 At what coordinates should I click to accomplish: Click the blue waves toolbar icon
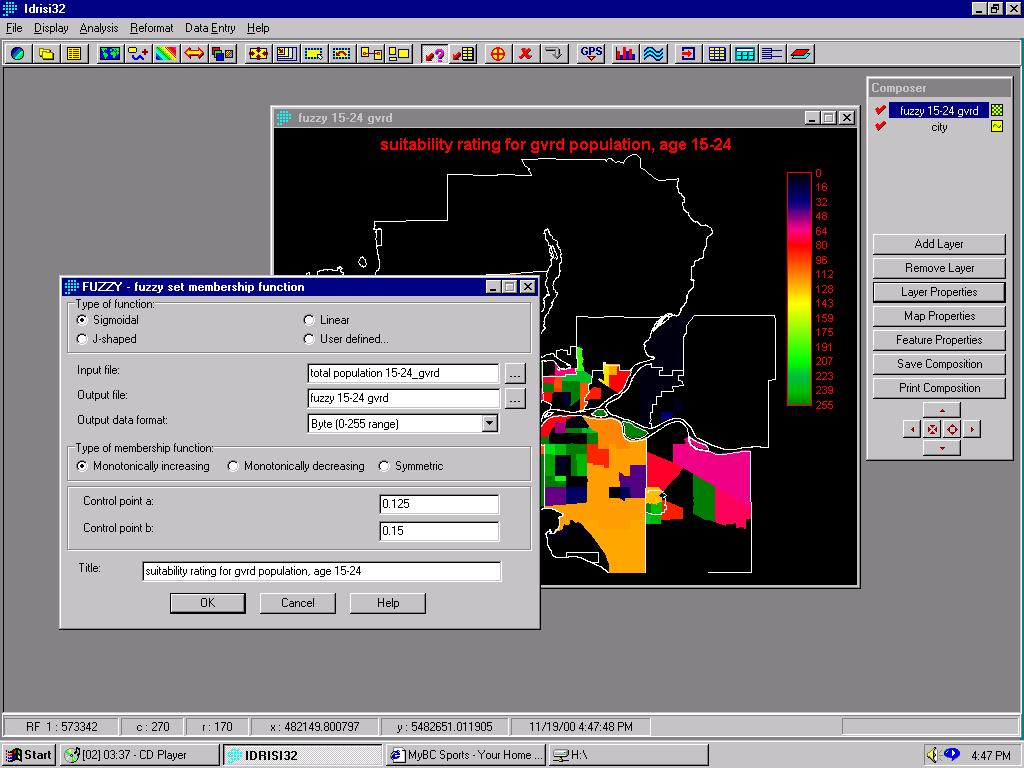(654, 53)
